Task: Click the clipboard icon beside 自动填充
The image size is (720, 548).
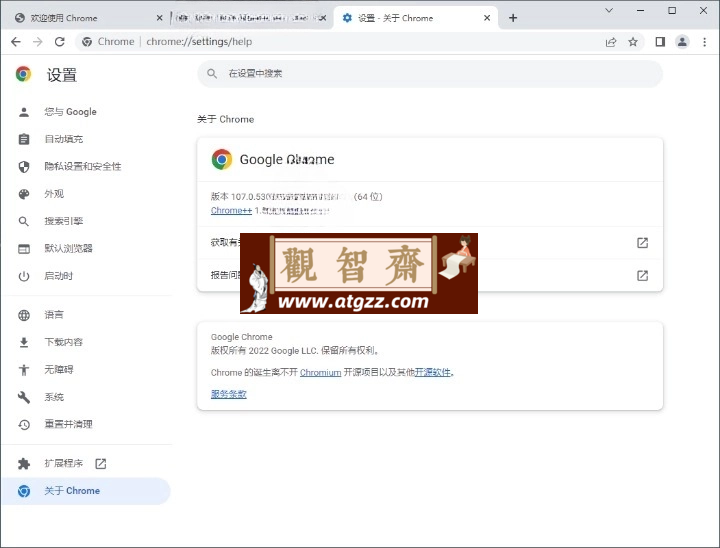Action: pos(24,139)
